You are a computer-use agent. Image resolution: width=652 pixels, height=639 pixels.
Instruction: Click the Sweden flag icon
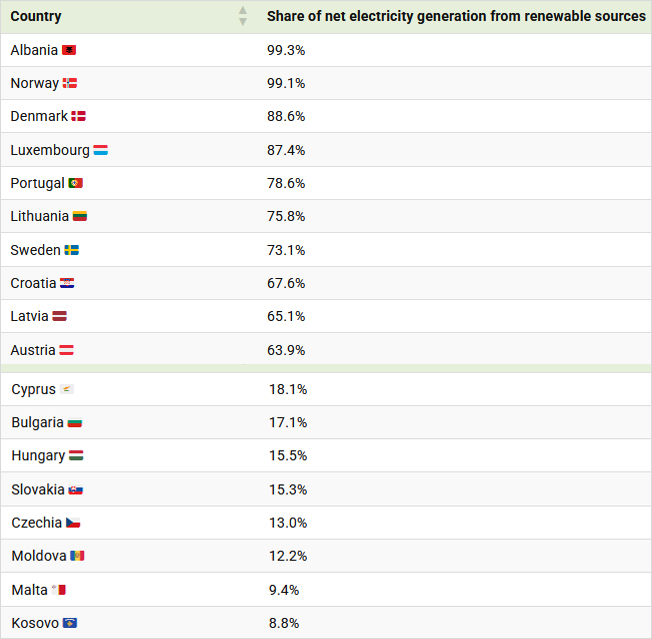72,250
